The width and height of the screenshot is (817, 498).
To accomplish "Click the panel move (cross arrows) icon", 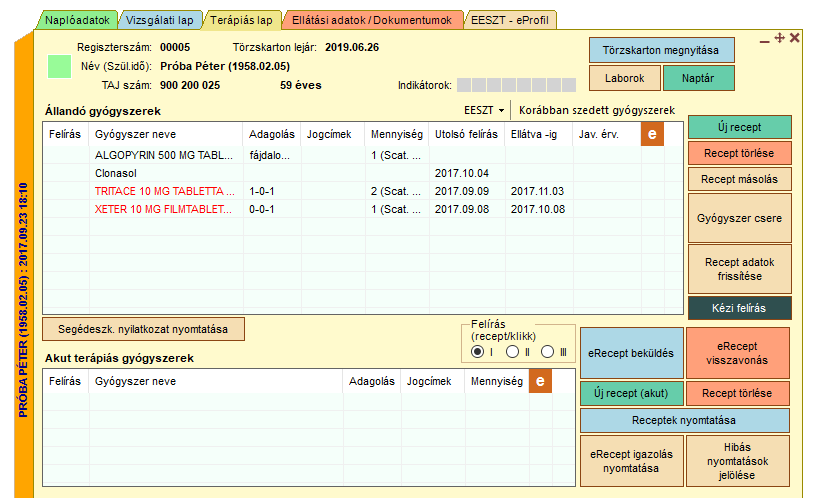I will click(780, 38).
